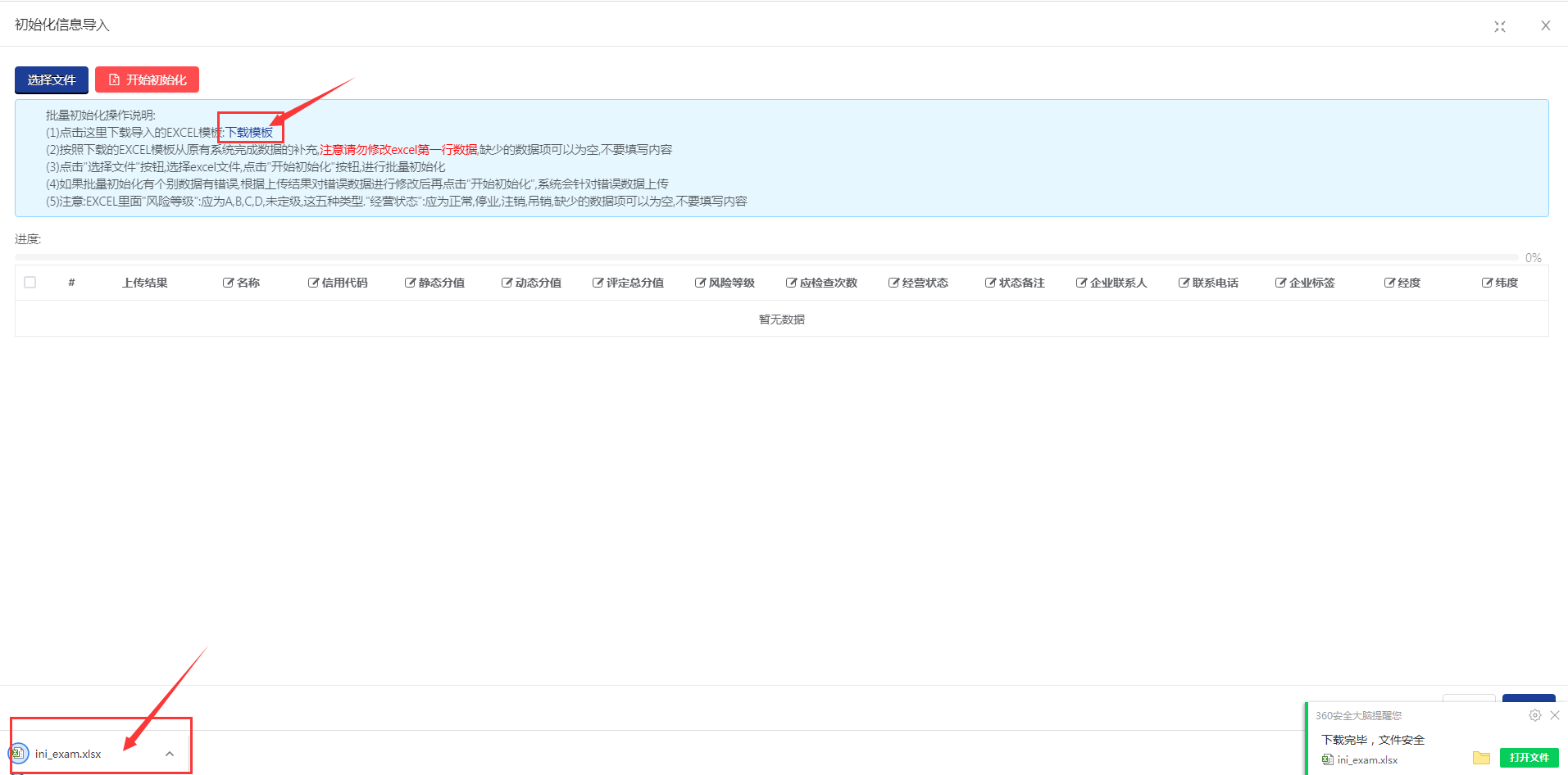Open the 360 notification settings gear
1568x775 pixels.
(1534, 715)
